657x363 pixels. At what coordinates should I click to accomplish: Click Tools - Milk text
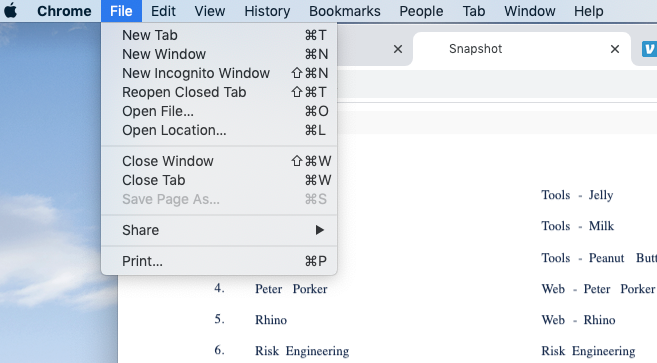coord(578,226)
